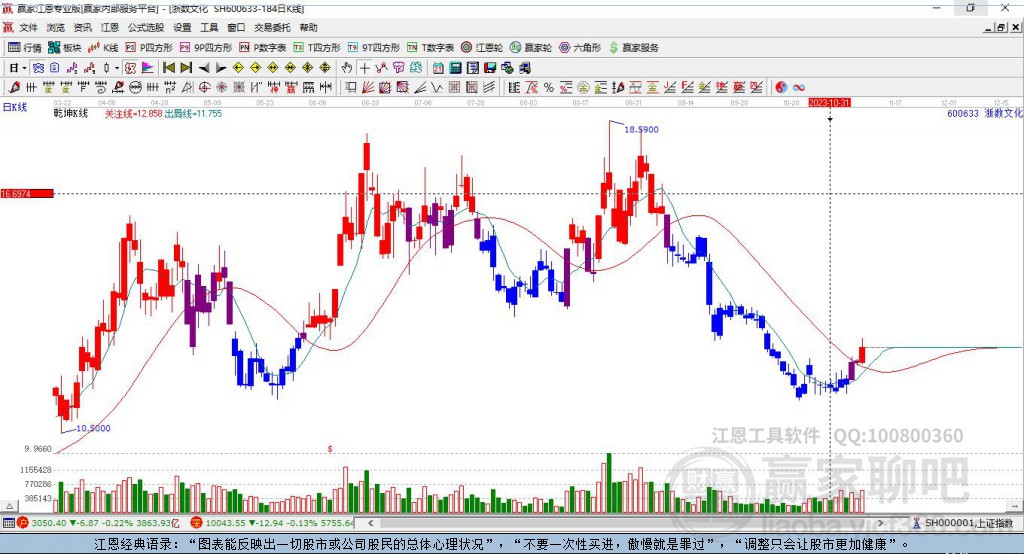This screenshot has width=1024, height=554.
Task: Toggle the gradient triangle chart icon
Action: 148,67
